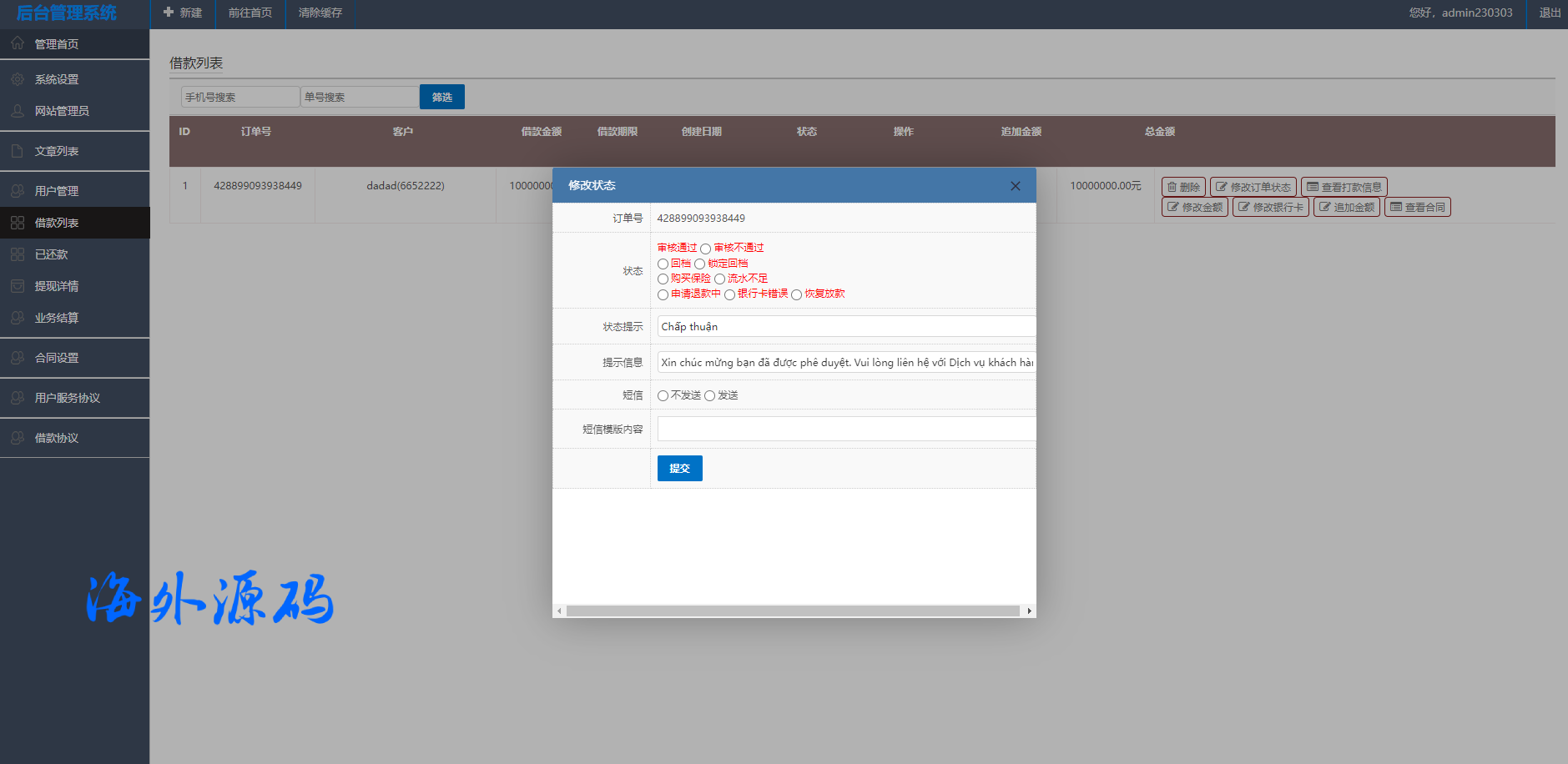The width and height of the screenshot is (1568, 764).
Task: Click the 退出 logout link
Action: click(x=1550, y=13)
